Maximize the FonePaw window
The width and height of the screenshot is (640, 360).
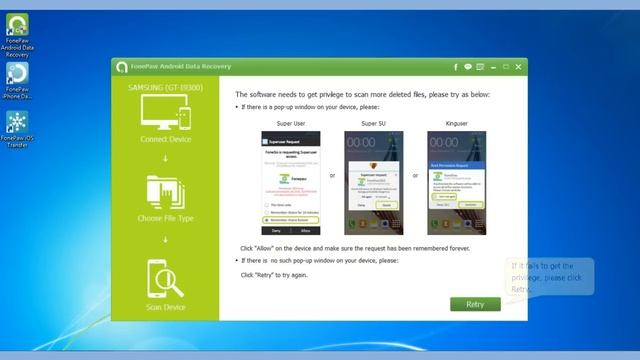click(506, 67)
